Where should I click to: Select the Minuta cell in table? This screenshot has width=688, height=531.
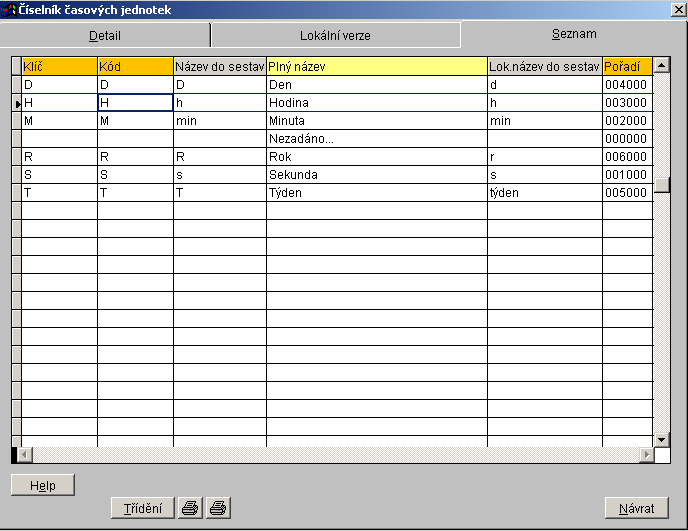point(376,121)
